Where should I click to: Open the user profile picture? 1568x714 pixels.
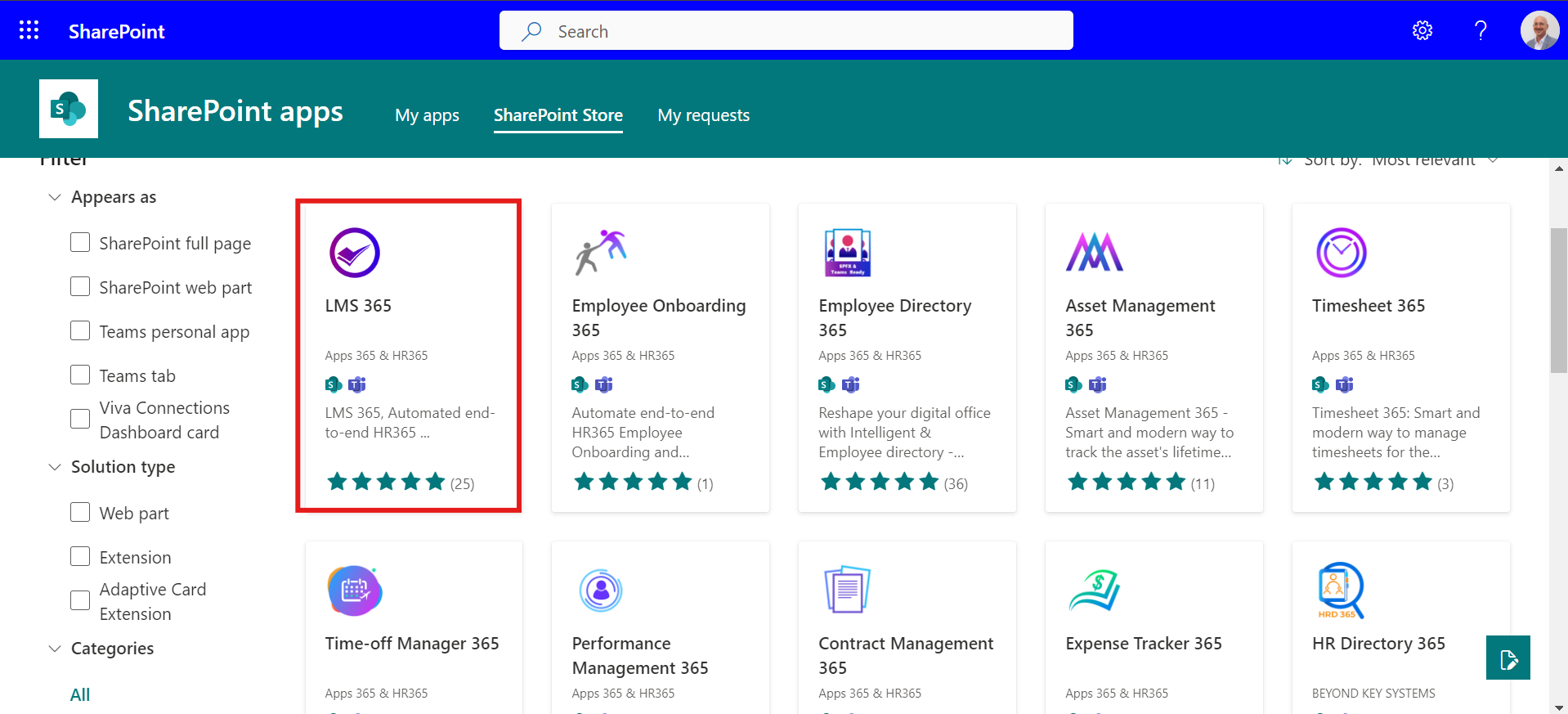[x=1539, y=31]
